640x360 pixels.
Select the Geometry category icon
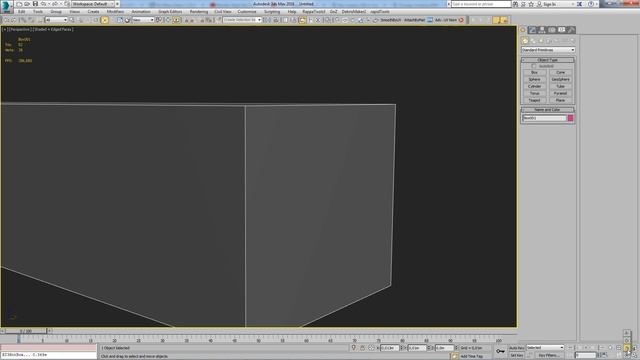525,41
